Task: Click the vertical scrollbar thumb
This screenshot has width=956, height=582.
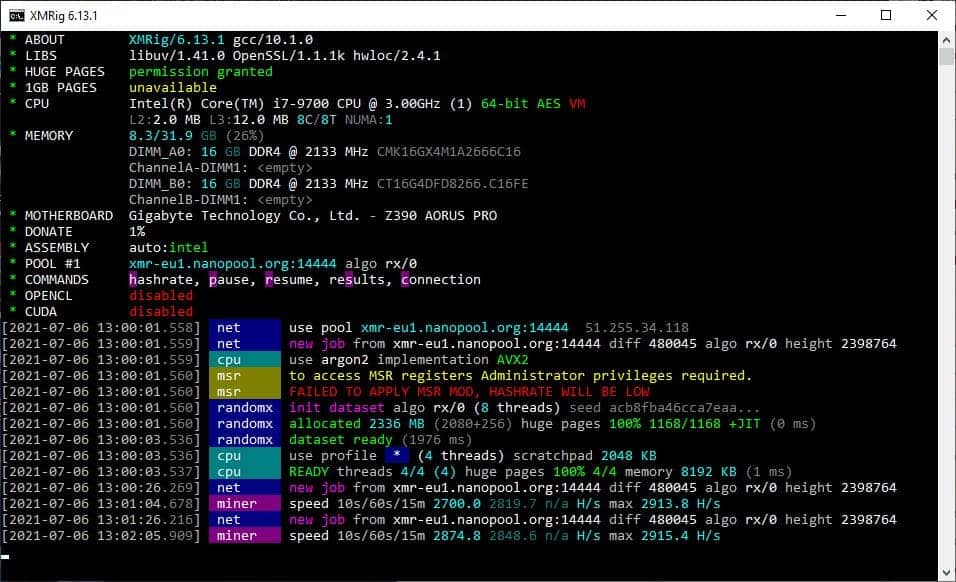Action: 946,57
